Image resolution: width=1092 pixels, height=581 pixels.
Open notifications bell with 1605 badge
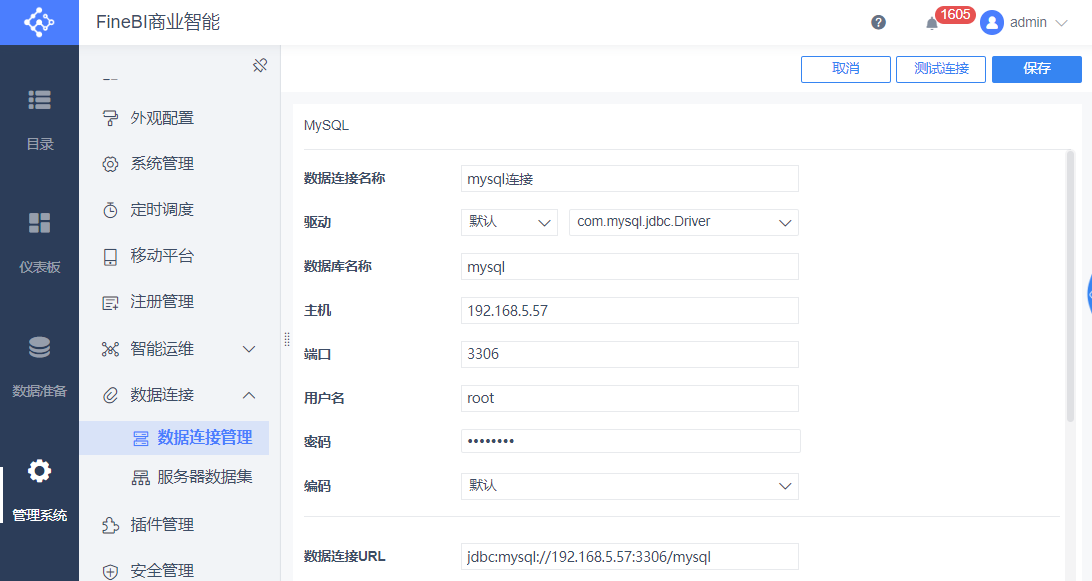932,23
